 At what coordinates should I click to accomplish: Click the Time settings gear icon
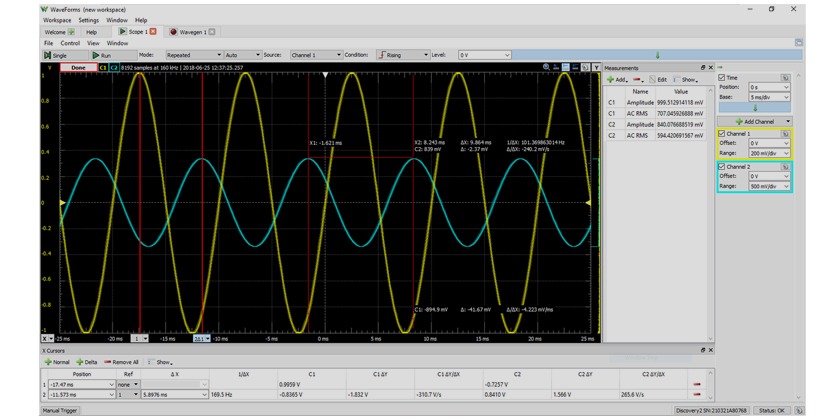coord(785,78)
